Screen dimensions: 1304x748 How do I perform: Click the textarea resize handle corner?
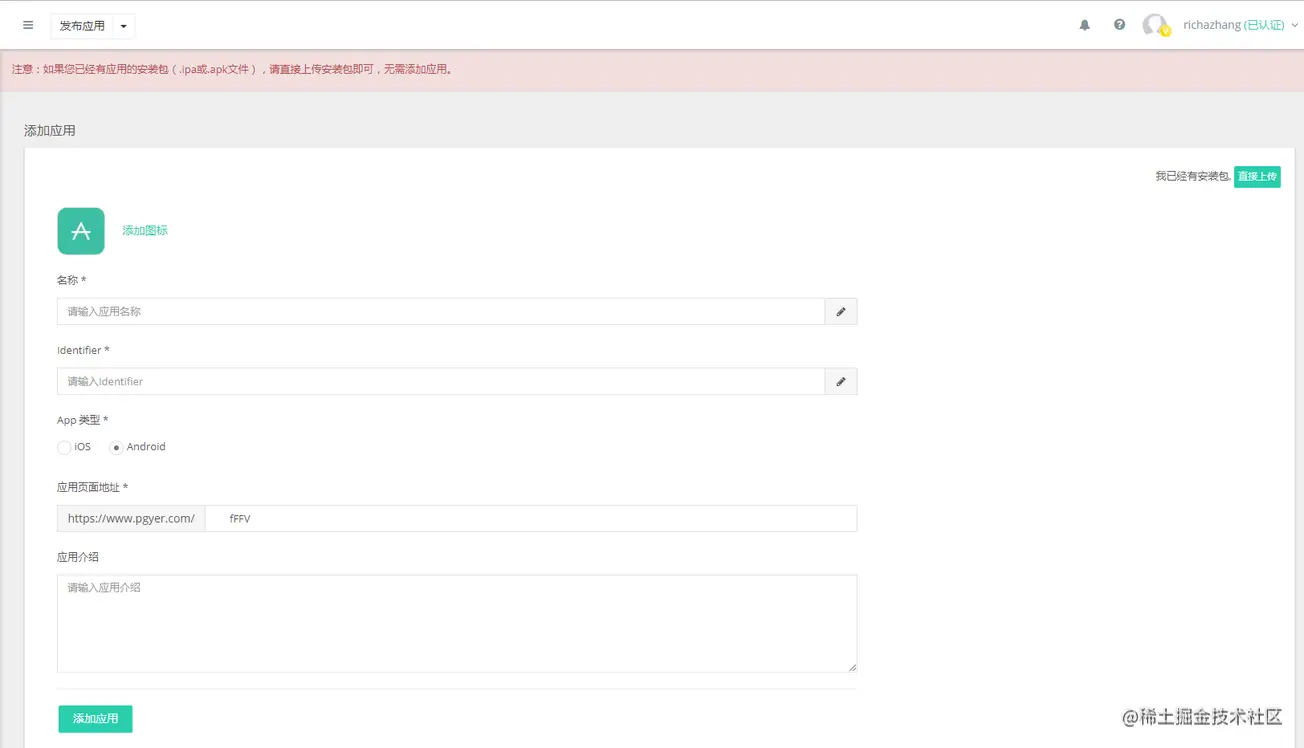tap(852, 667)
